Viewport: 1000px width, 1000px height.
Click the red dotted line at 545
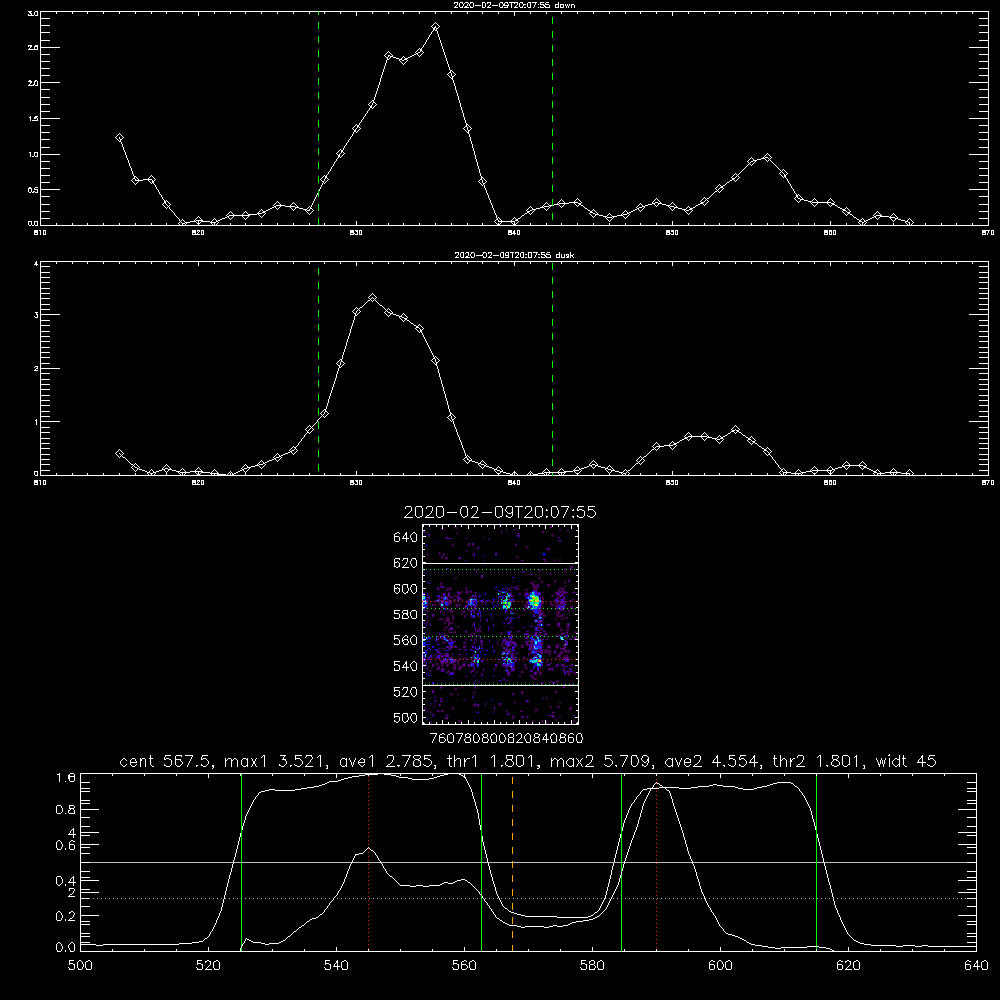(369, 862)
